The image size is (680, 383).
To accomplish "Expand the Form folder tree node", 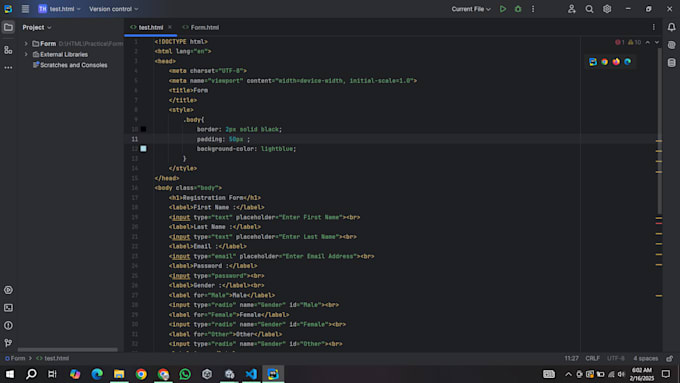I will coord(26,44).
